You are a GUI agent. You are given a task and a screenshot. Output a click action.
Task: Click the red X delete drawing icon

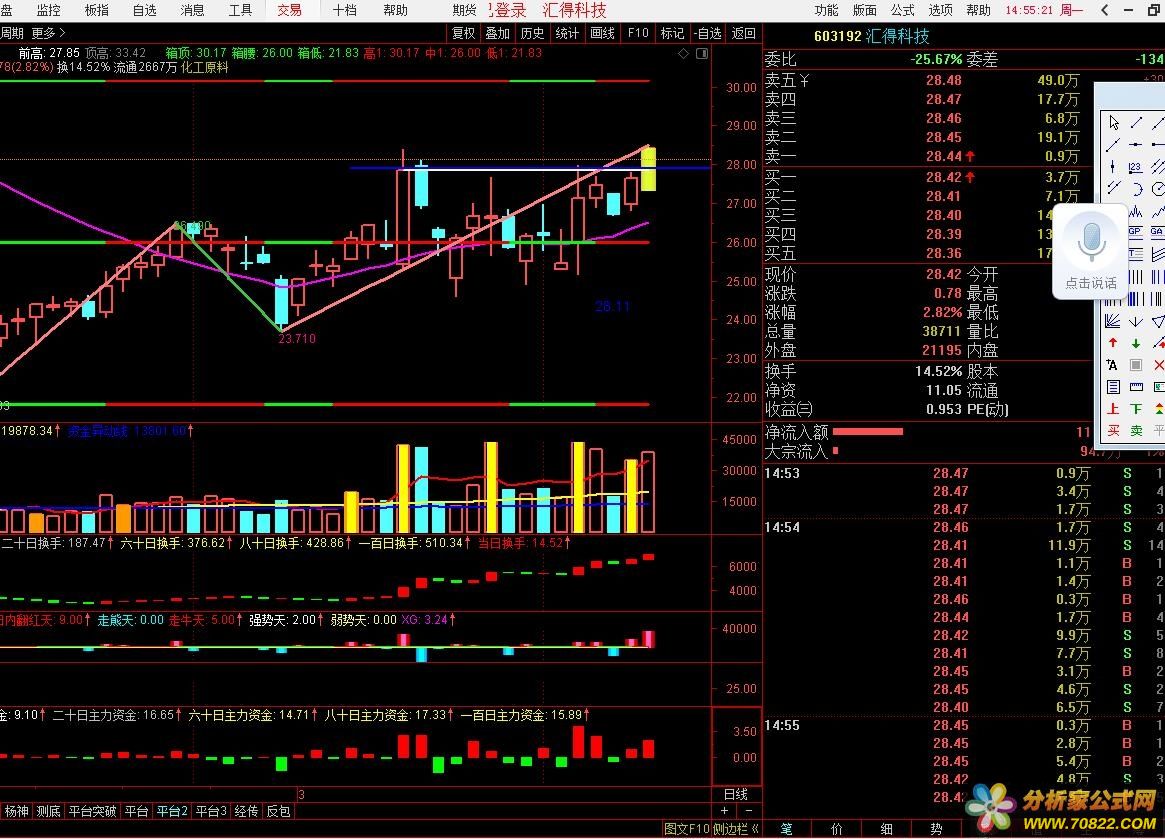[x=1158, y=365]
